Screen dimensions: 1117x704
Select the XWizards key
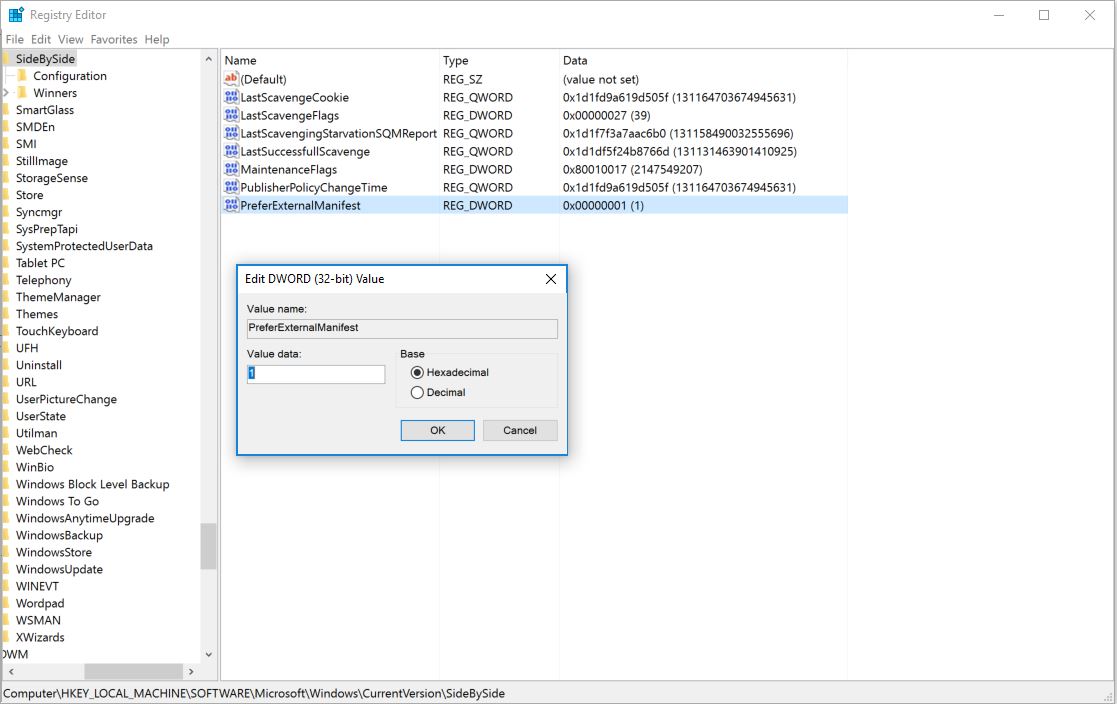point(40,637)
